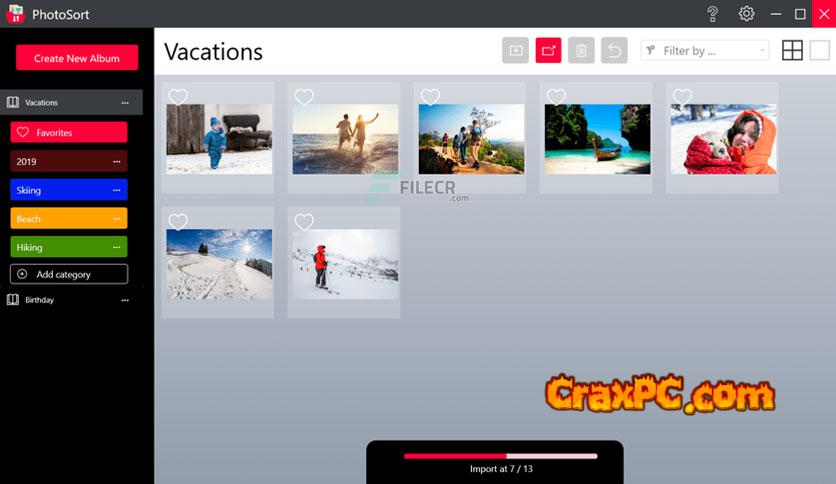Click the Add category button
Screen dimensions: 836x484
pos(69,274)
